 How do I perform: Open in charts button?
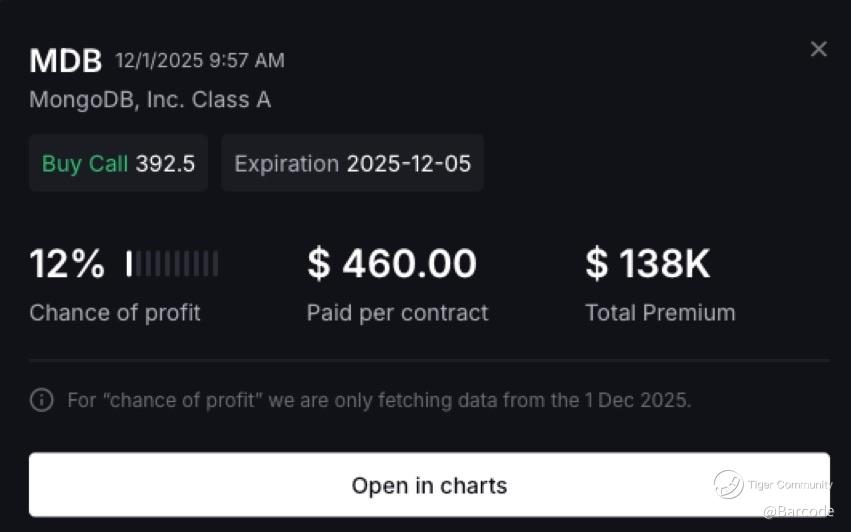click(429, 485)
